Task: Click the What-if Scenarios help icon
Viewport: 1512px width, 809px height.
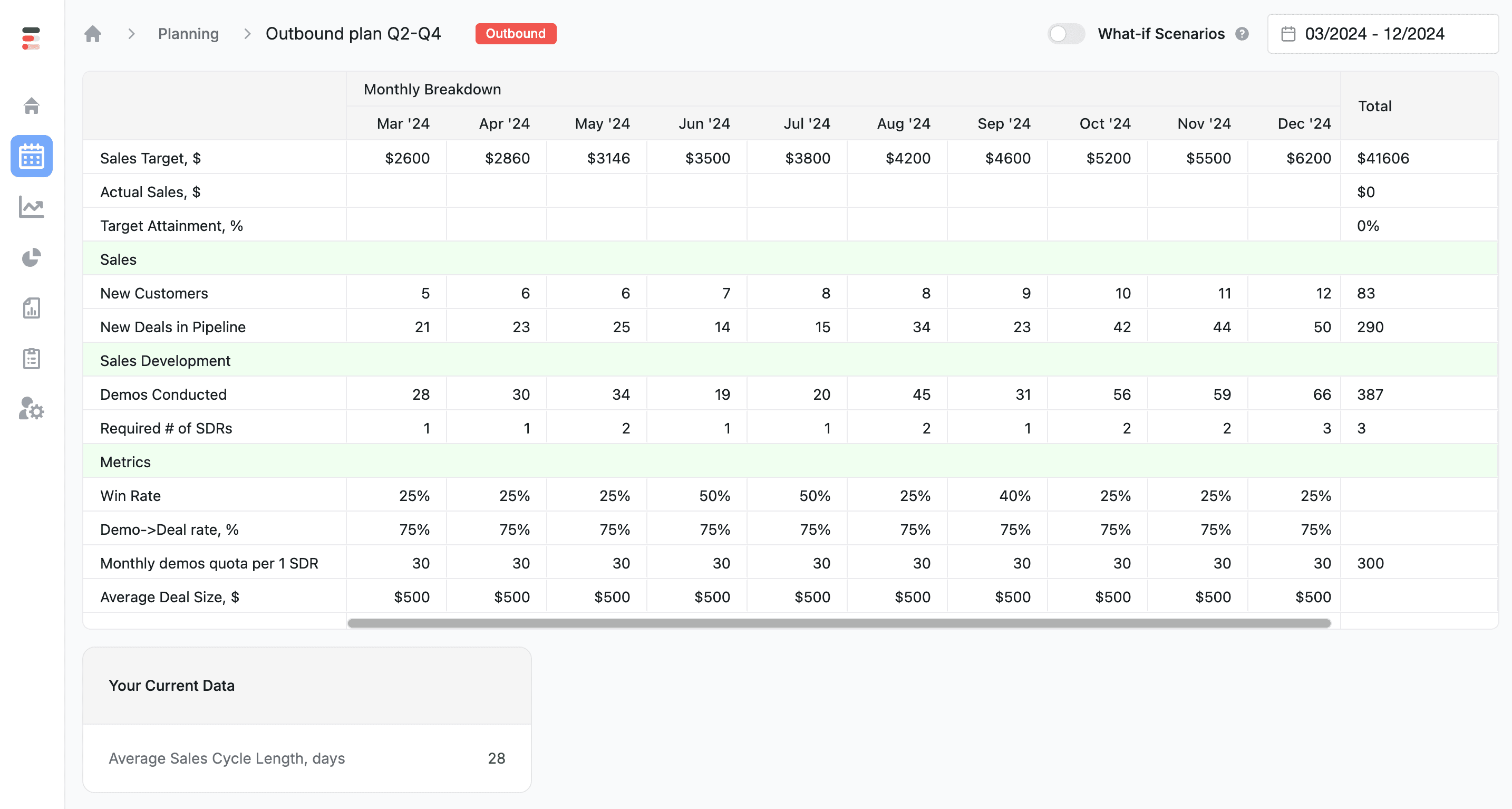Action: coord(1242,34)
